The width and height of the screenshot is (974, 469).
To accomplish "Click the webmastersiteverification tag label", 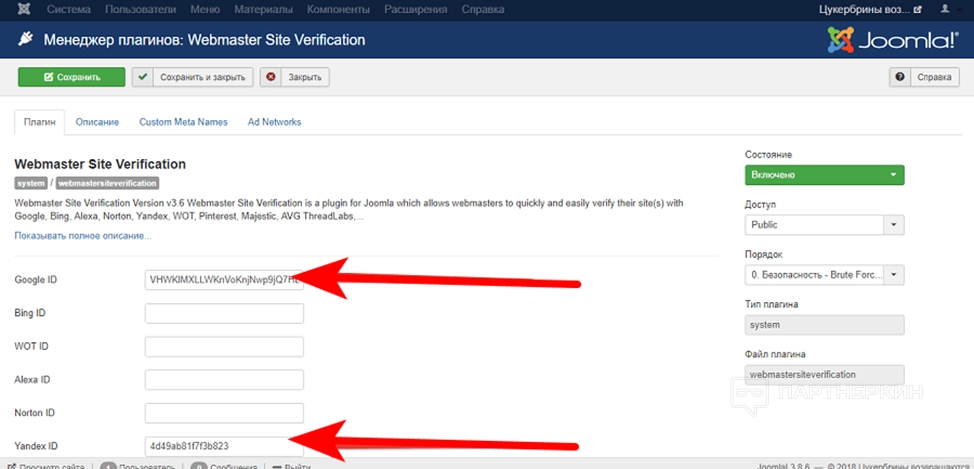I will 107,183.
